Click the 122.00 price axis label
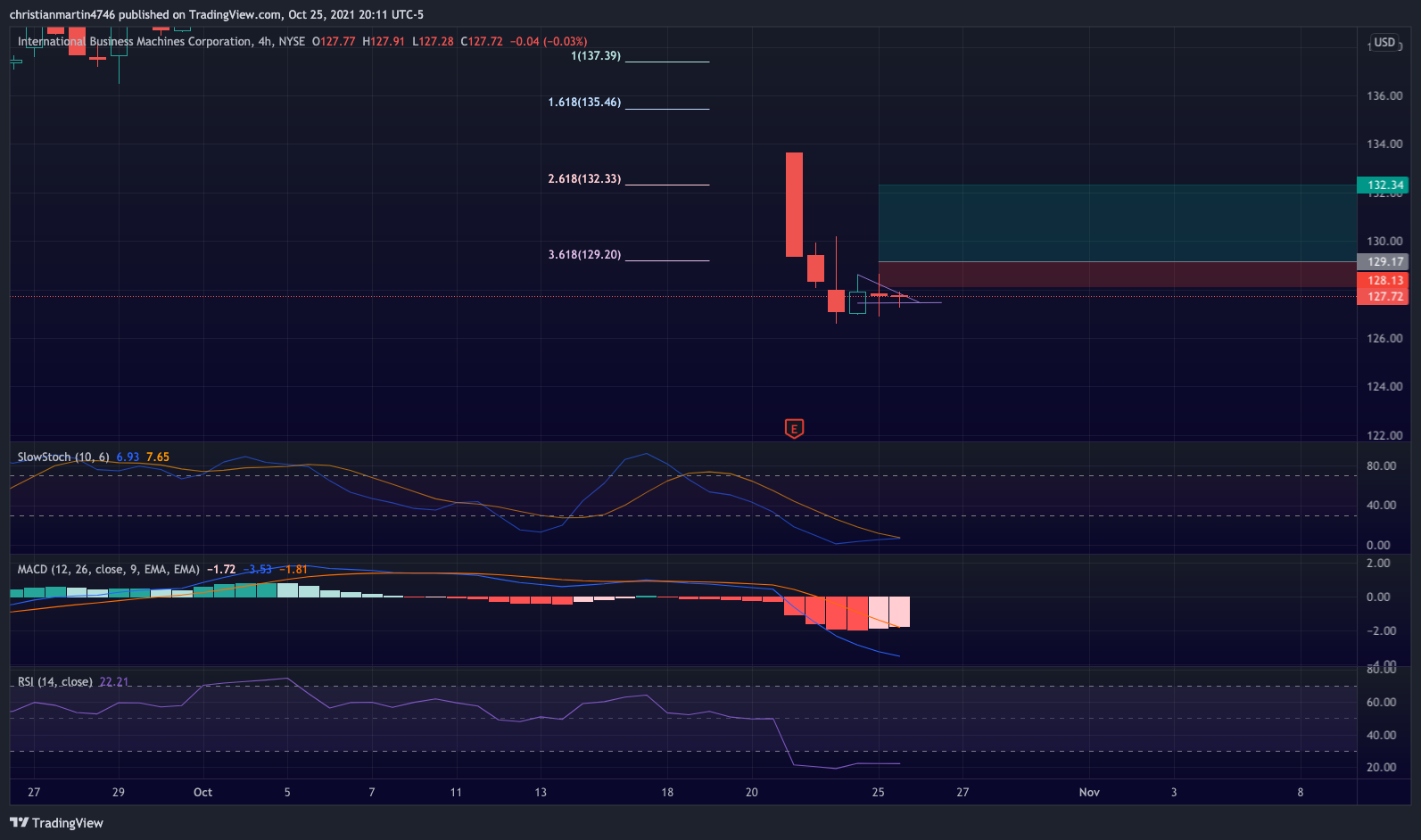 (x=1384, y=435)
